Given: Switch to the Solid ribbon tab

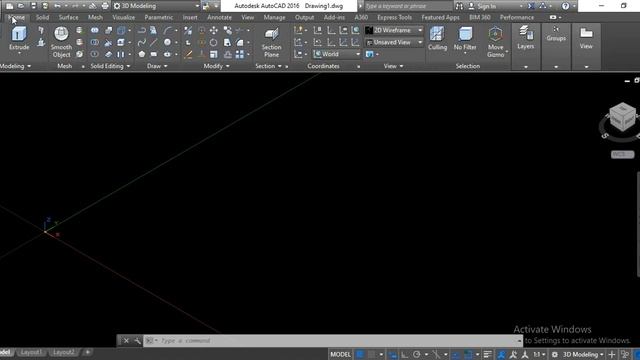Looking at the screenshot, I should (42, 17).
